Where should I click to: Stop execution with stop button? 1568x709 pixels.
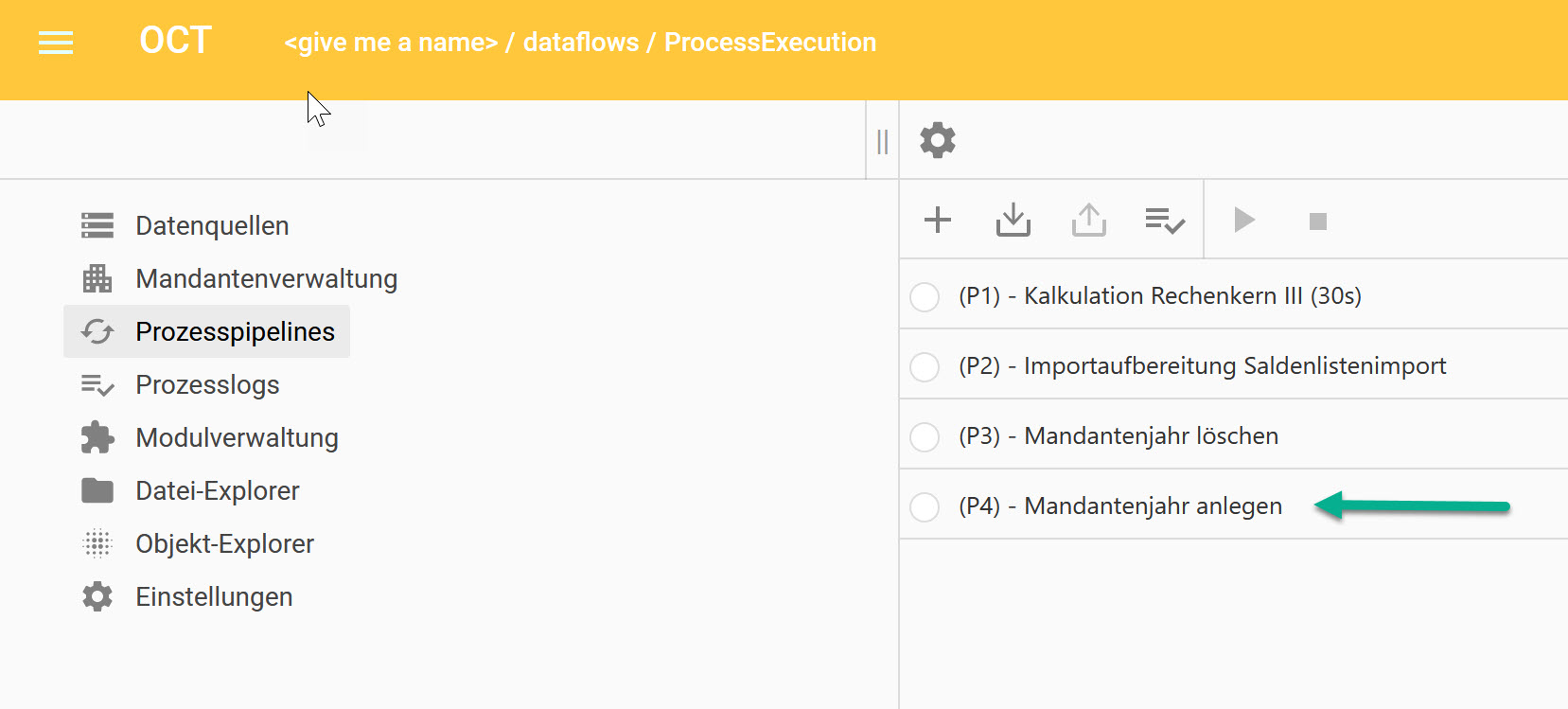click(x=1317, y=222)
